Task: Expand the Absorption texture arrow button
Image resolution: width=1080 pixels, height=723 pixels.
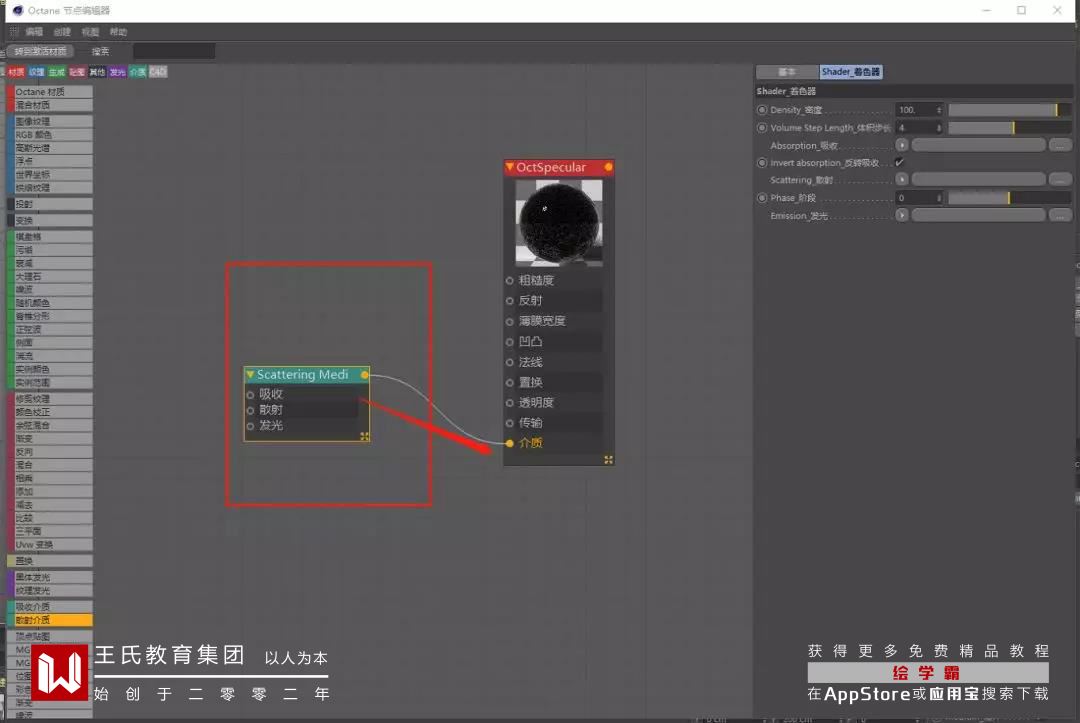Action: coord(902,145)
